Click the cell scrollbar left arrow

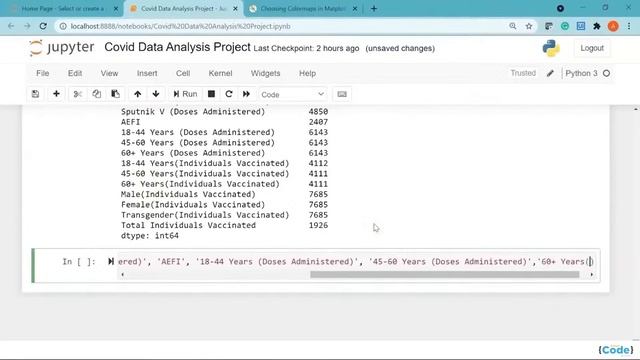click(x=122, y=274)
